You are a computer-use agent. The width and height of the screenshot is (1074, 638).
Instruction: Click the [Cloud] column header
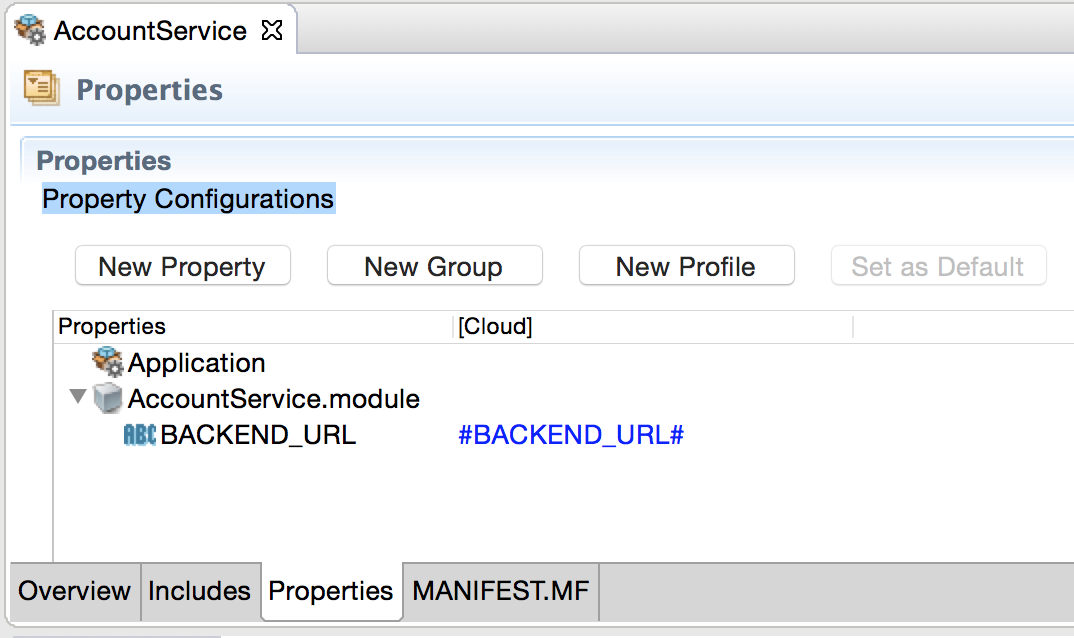pyautogui.click(x=495, y=327)
